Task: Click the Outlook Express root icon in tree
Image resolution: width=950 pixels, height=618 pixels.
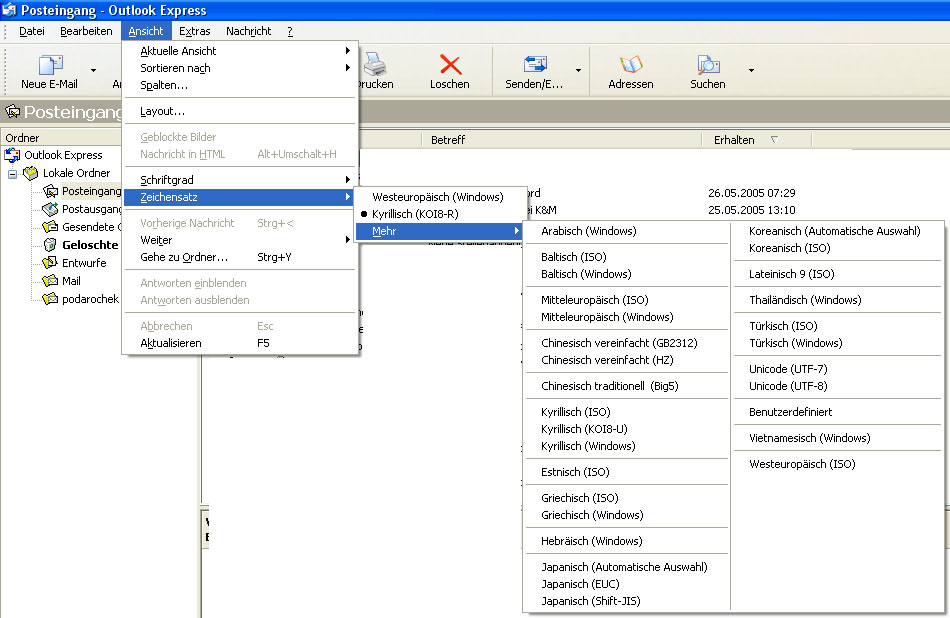Action: click(12, 155)
